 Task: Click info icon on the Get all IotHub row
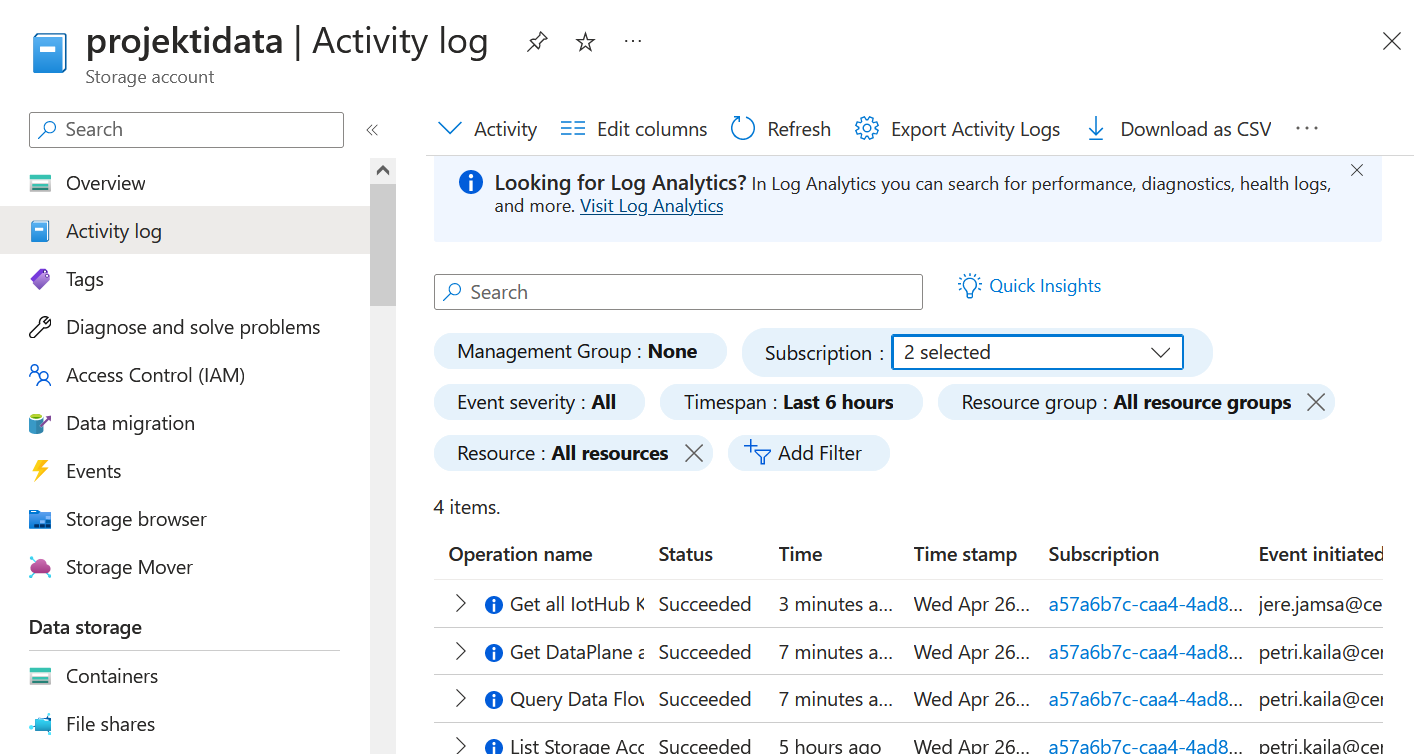[493, 604]
